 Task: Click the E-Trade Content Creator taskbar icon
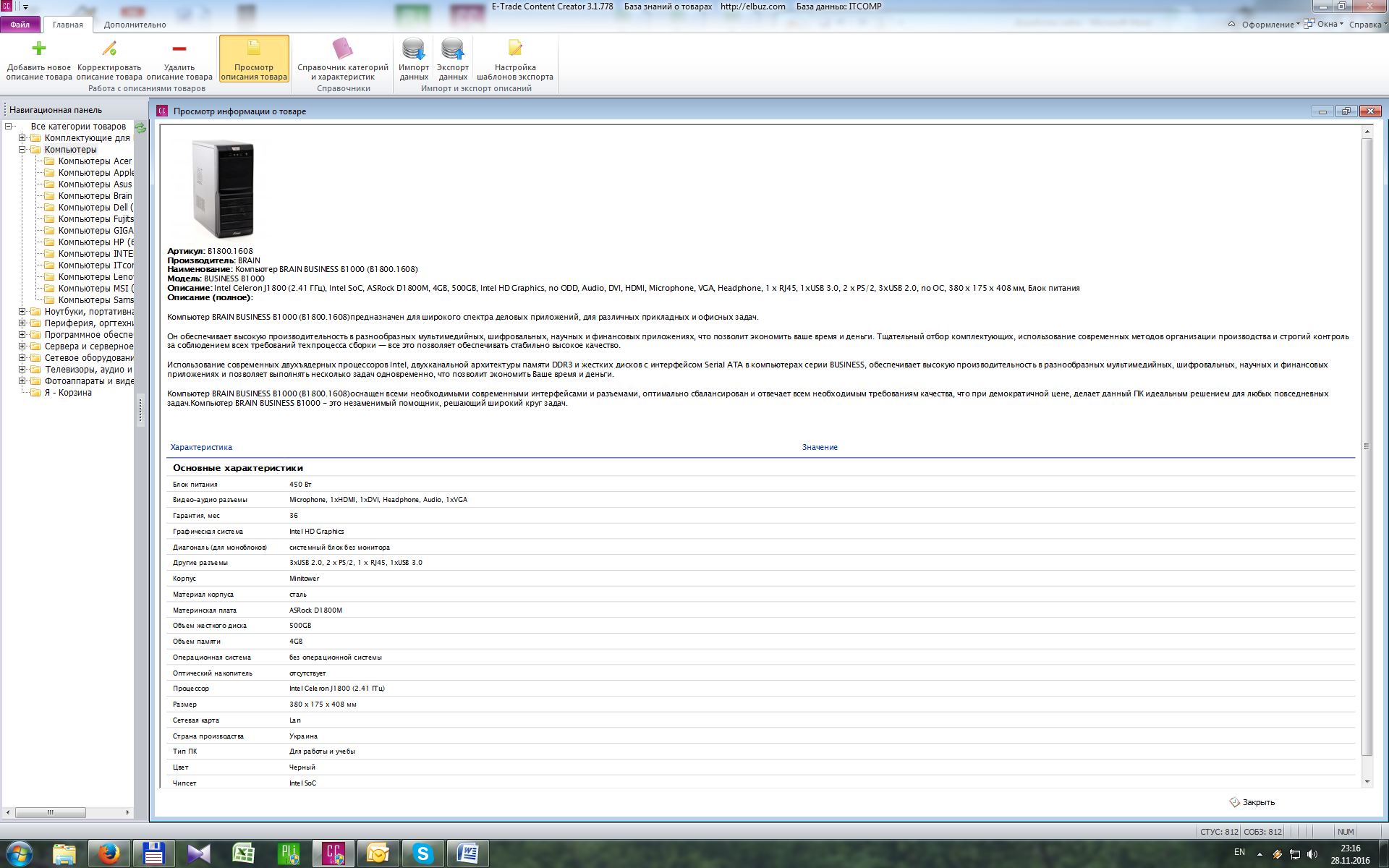334,854
